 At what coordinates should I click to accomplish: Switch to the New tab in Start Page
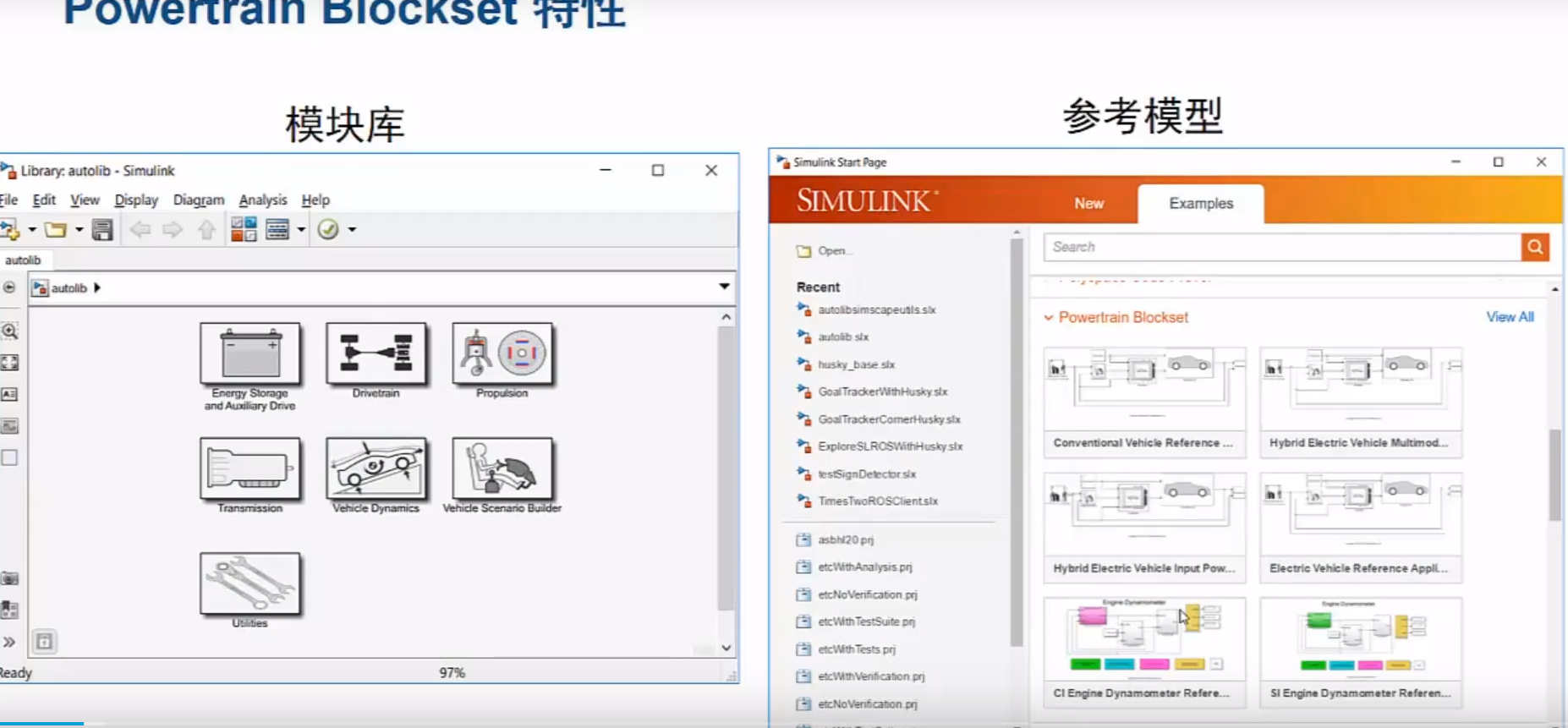pyautogui.click(x=1089, y=203)
